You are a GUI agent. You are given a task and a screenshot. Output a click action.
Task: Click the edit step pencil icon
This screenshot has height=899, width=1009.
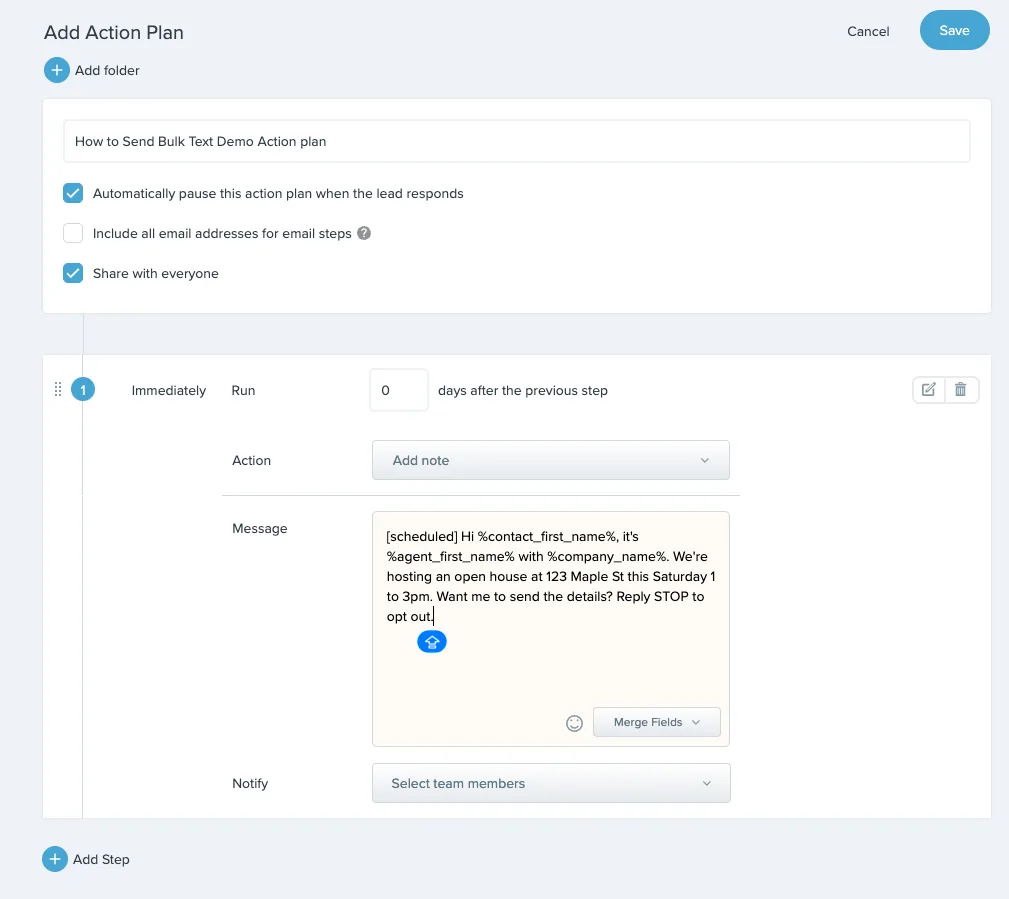(929, 389)
